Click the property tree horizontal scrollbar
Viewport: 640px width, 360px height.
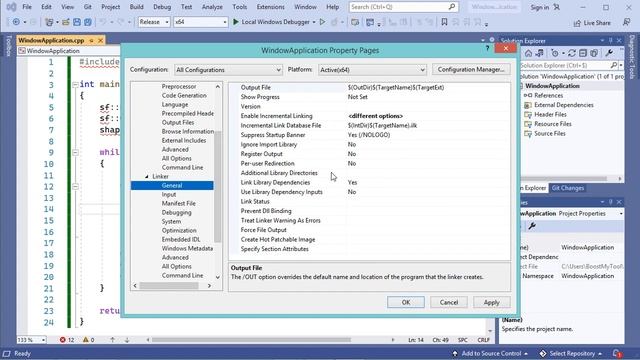tap(169, 286)
